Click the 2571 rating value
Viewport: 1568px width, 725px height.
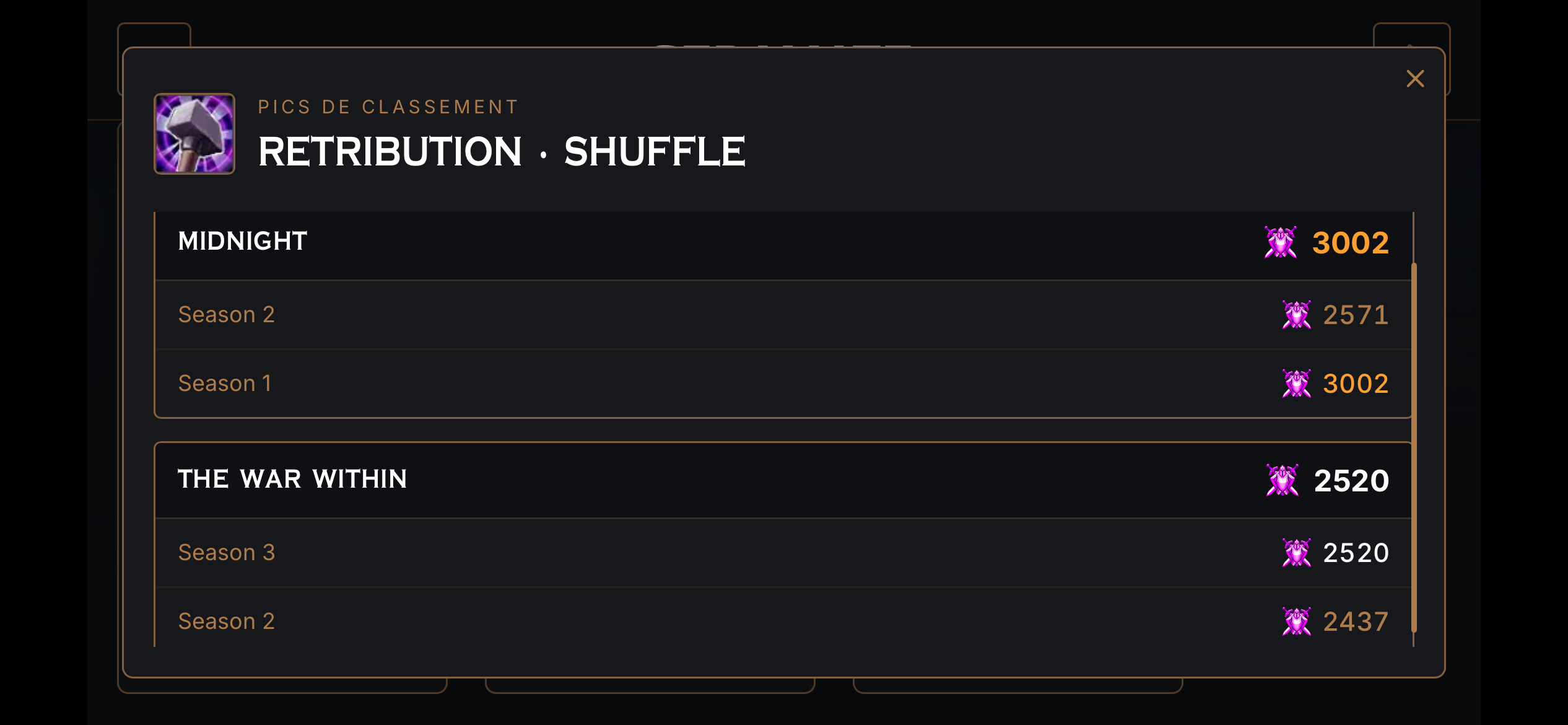click(1356, 315)
